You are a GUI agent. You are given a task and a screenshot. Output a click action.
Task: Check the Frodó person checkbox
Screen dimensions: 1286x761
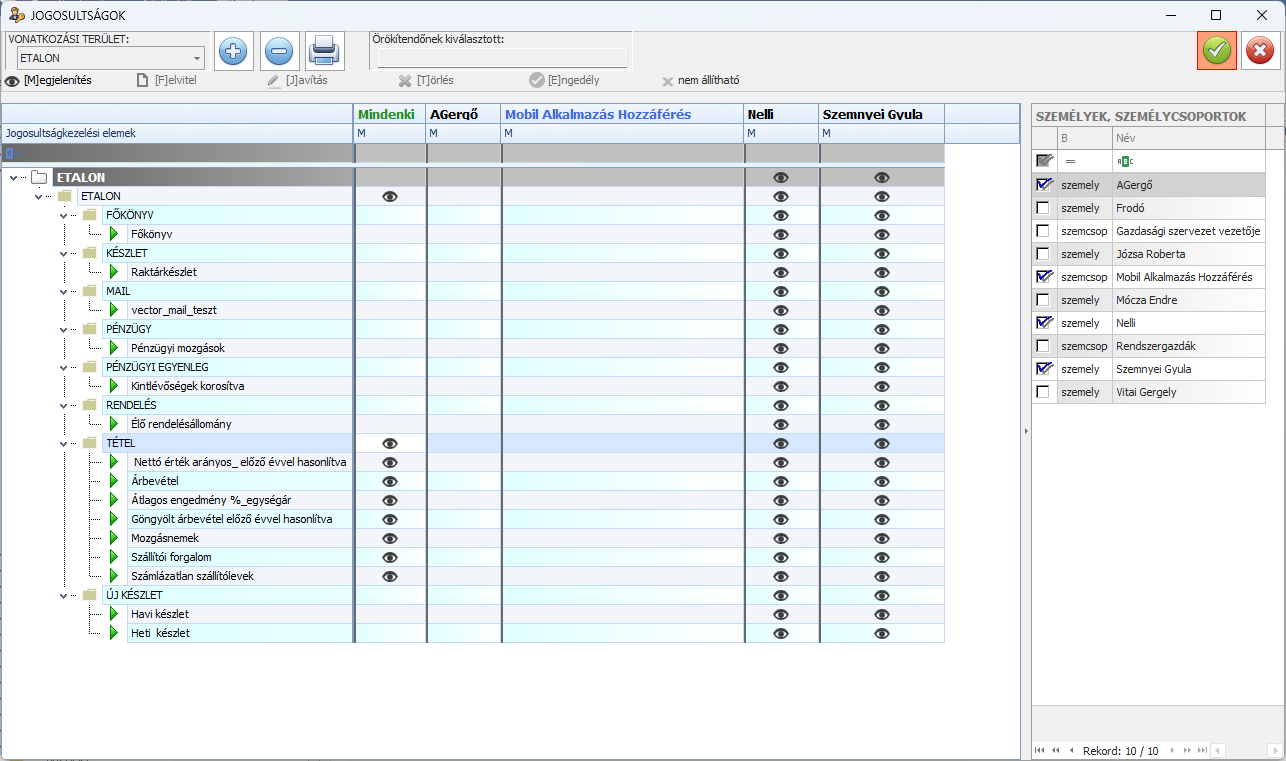1044,208
